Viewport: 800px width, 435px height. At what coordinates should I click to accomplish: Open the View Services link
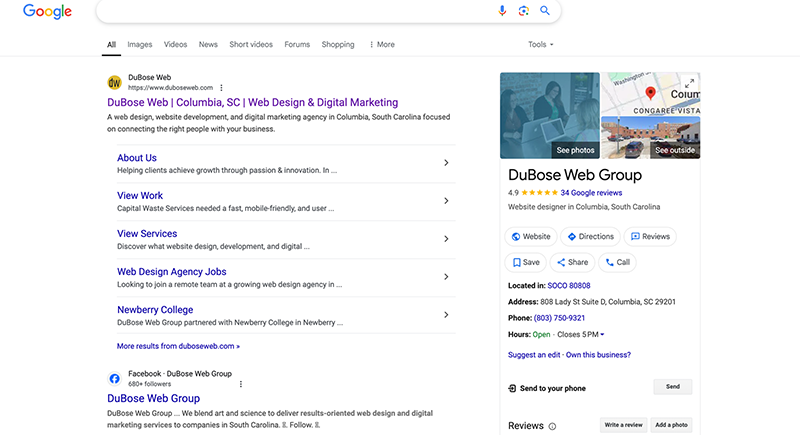[x=147, y=234]
